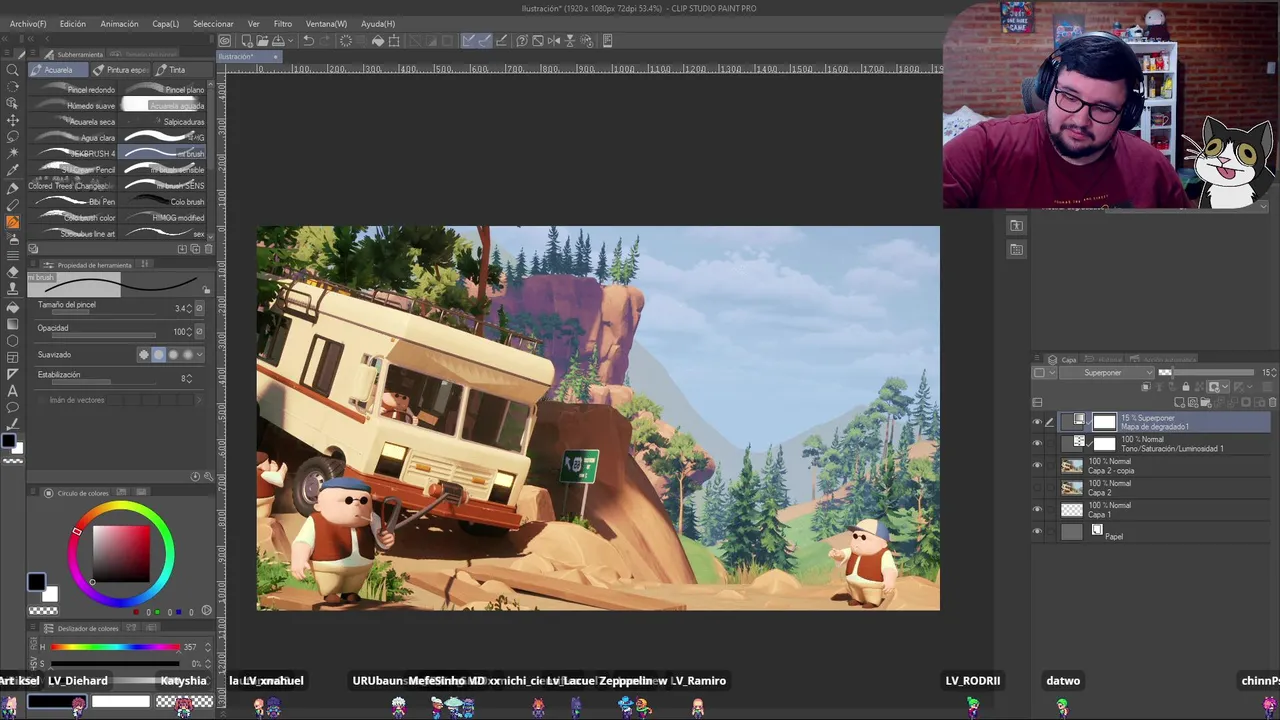The height and width of the screenshot is (720, 1280).
Task: Click the layer opacity slider
Action: 1206,373
